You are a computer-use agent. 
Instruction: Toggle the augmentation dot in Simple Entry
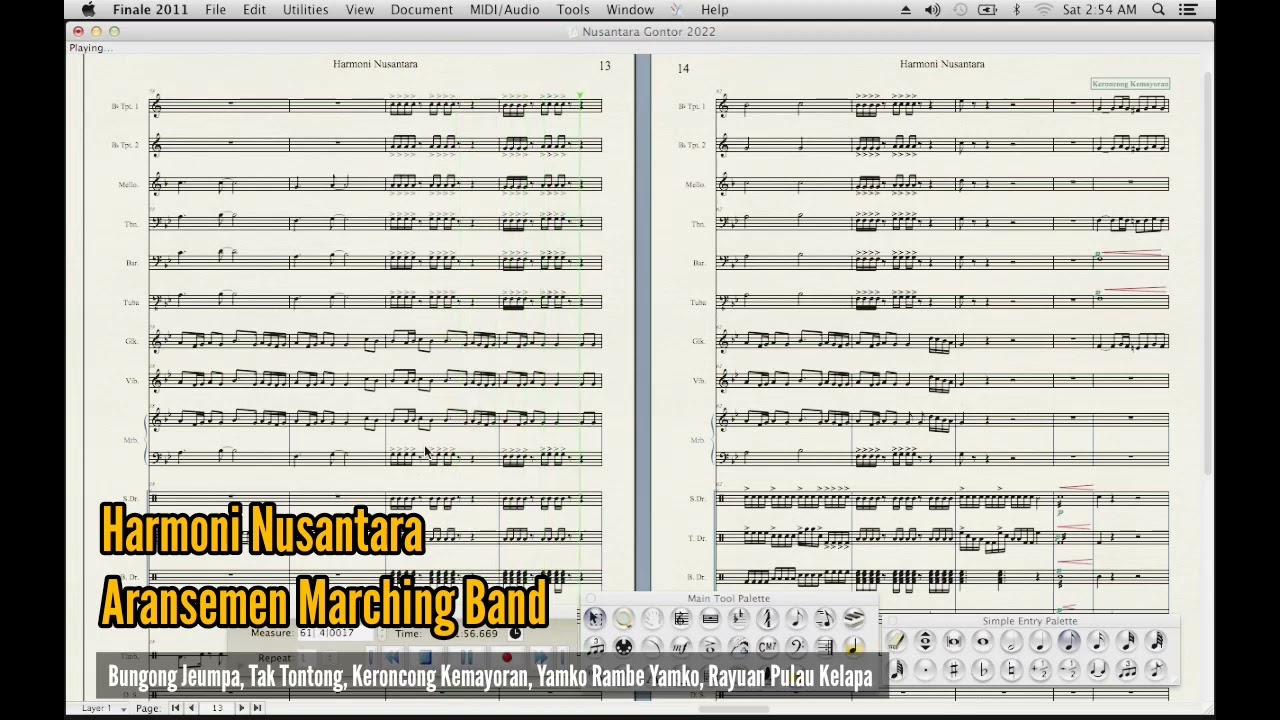coord(925,670)
